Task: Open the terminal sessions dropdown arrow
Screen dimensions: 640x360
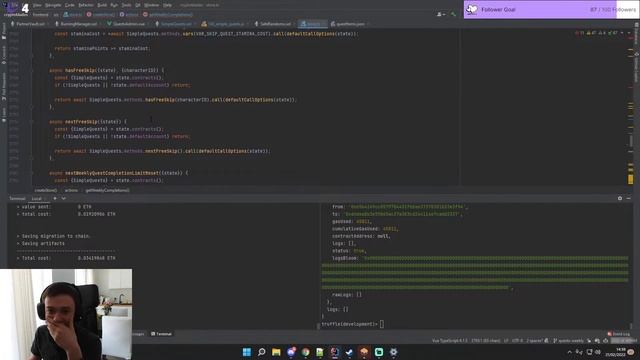Action: [64, 198]
